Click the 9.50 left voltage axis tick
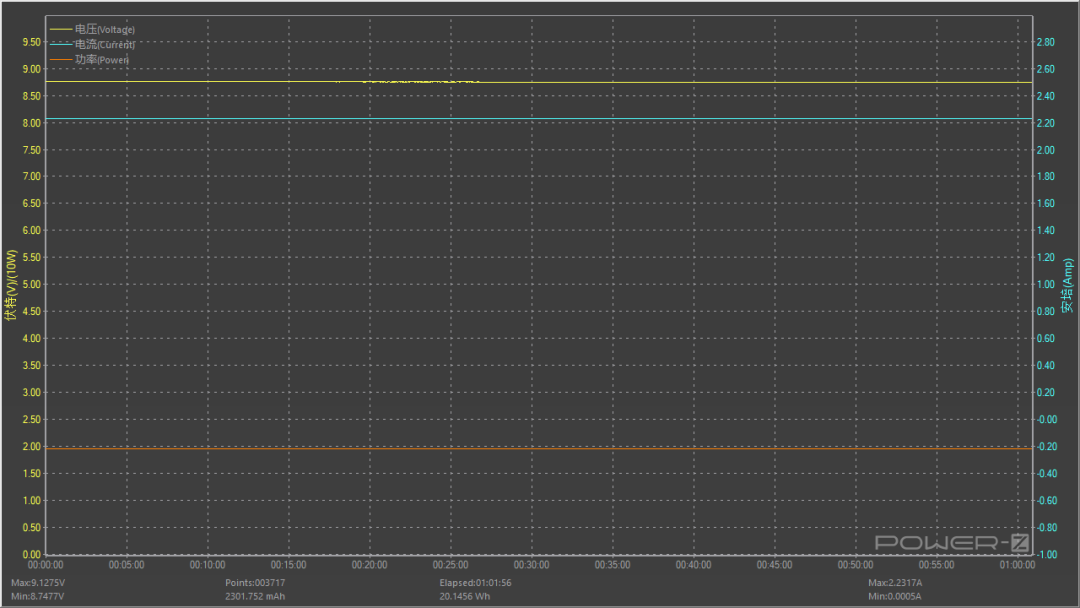 pyautogui.click(x=32, y=42)
